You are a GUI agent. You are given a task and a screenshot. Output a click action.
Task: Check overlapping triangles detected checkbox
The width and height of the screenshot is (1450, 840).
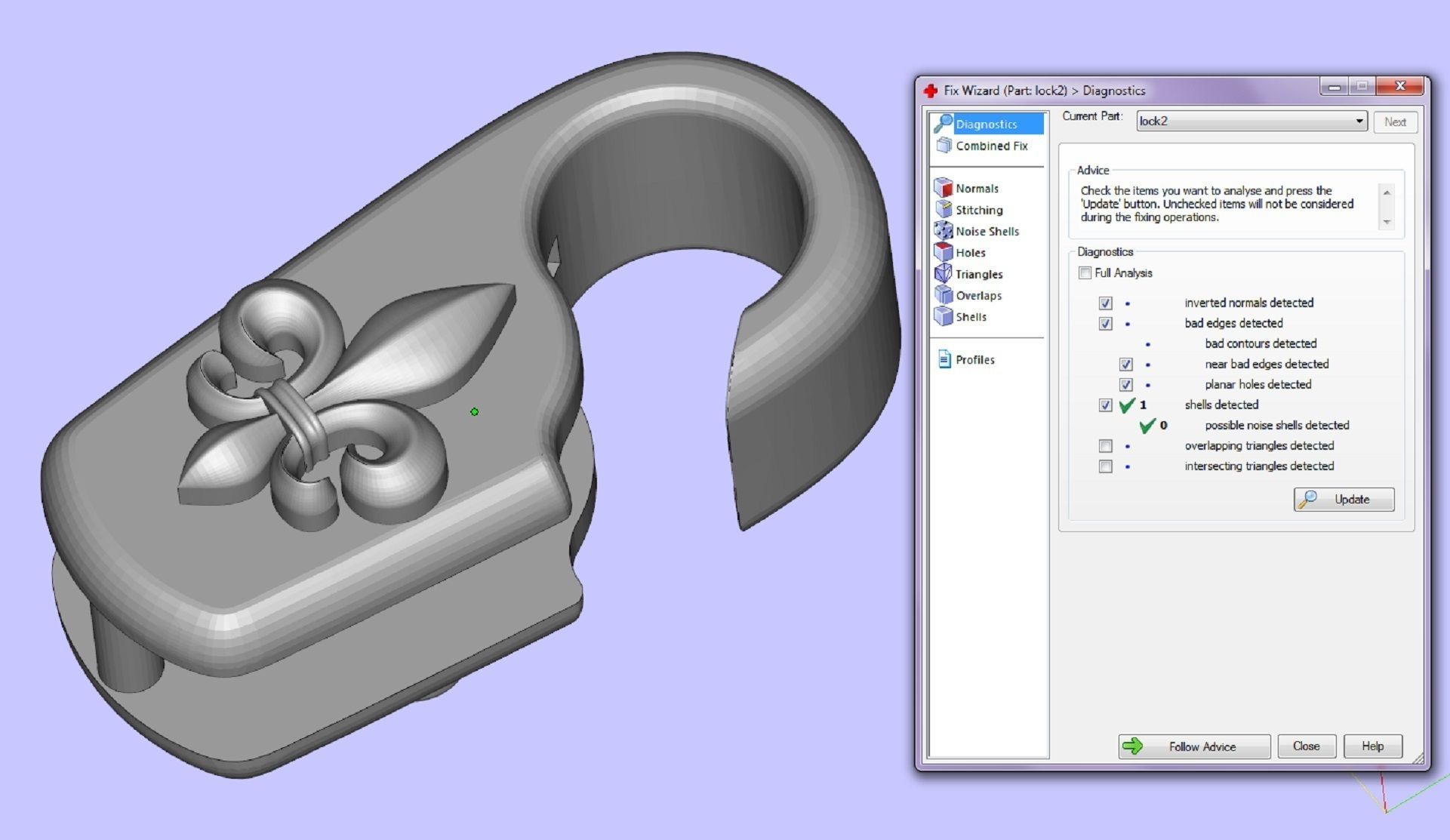pyautogui.click(x=1105, y=446)
